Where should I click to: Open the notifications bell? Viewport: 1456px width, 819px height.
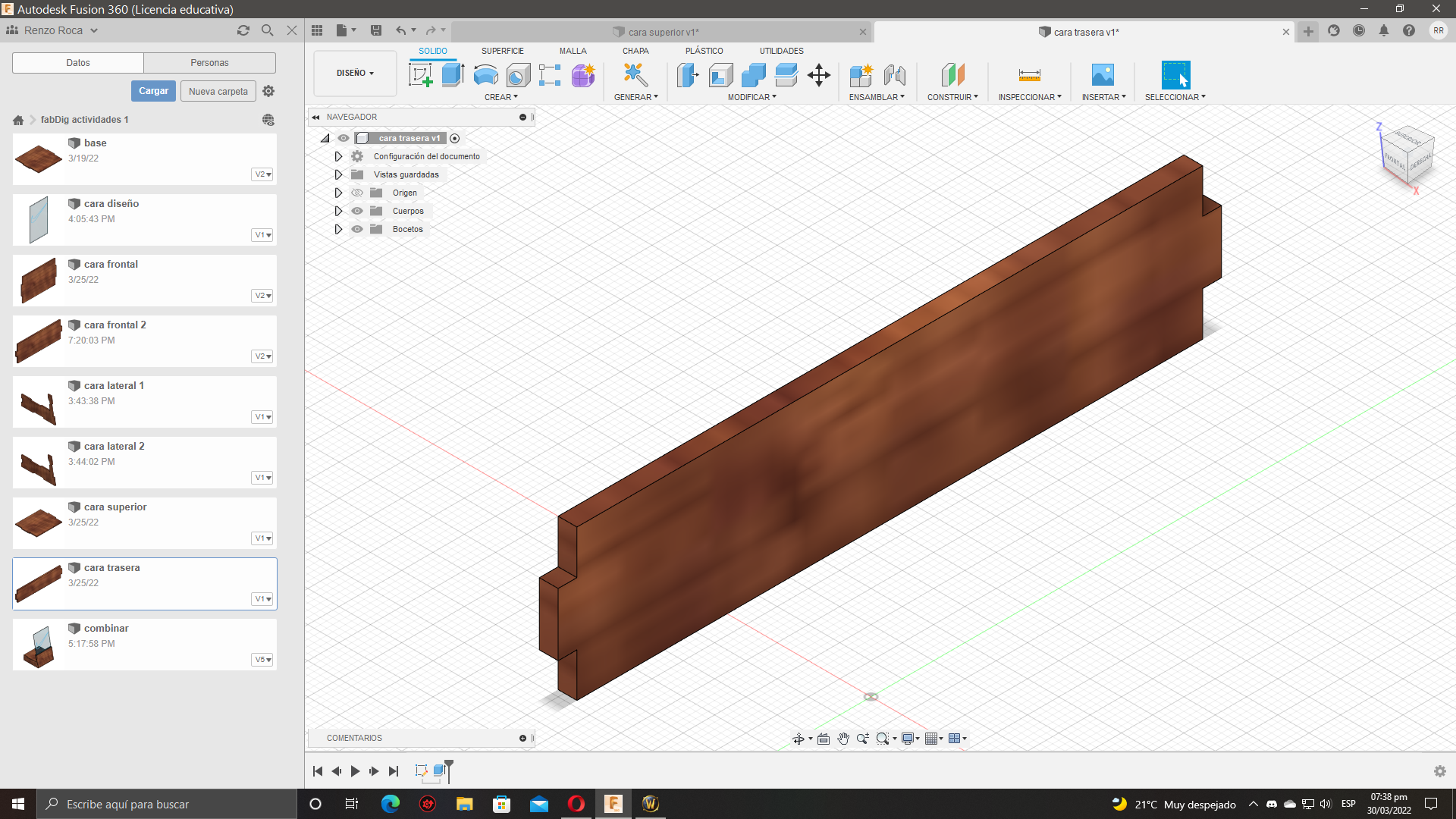pos(1384,31)
